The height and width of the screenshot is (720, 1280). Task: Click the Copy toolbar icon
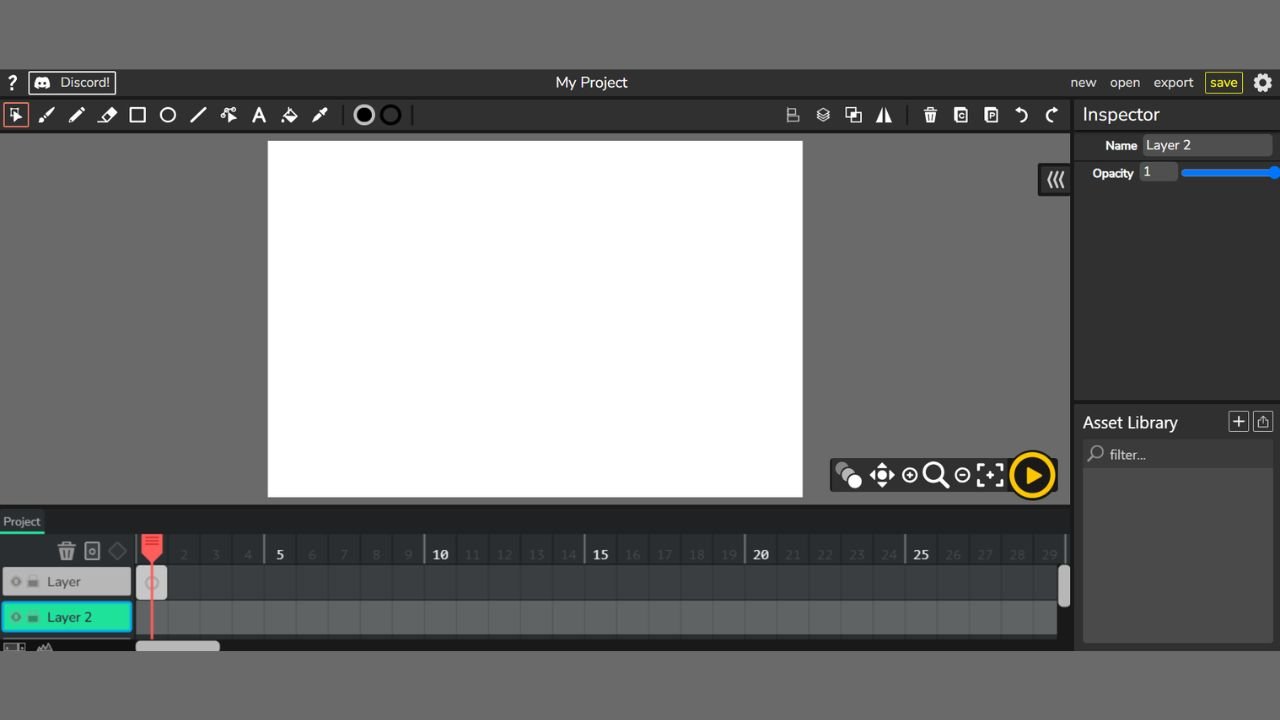(x=961, y=115)
